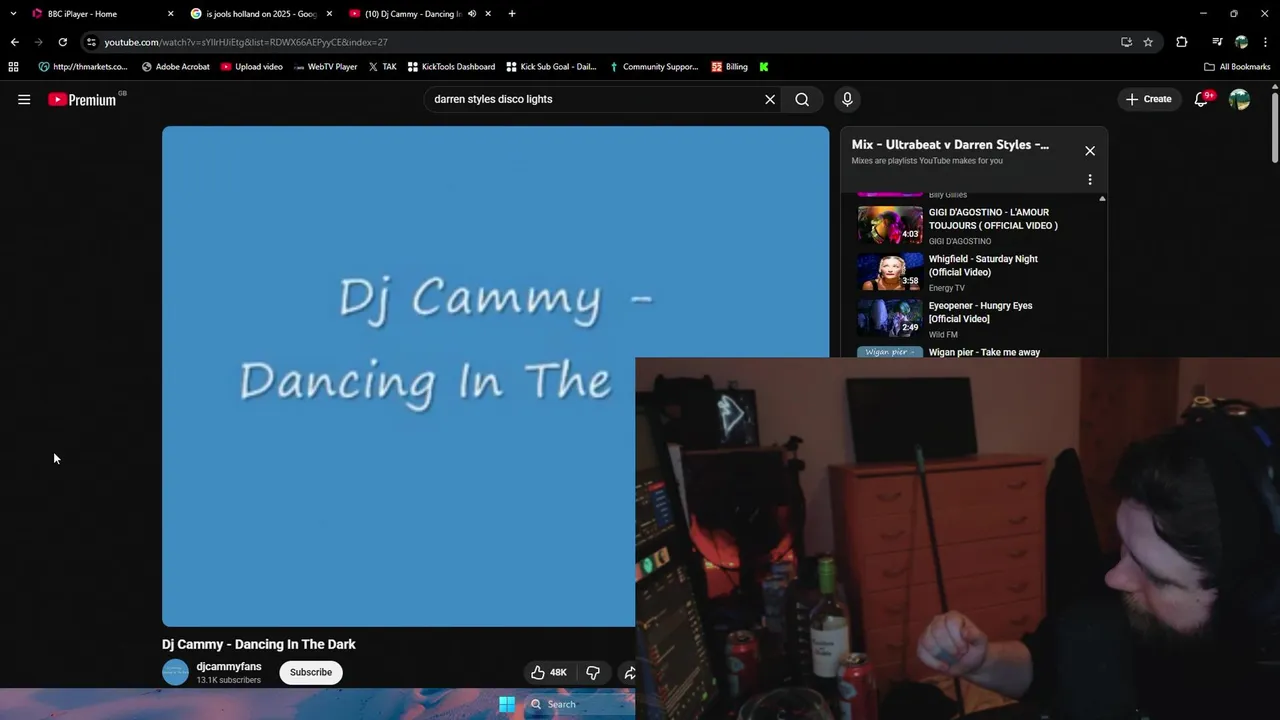View site information icon in address bar
The image size is (1280, 720).
91,42
